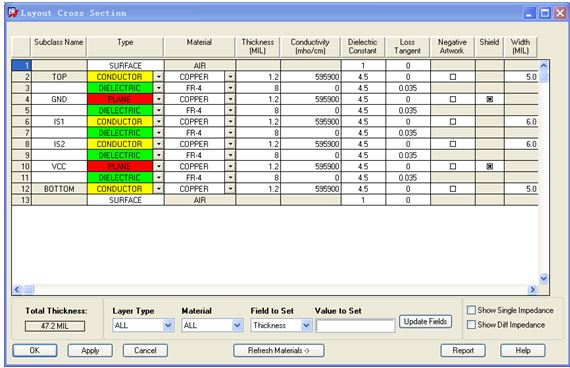
Task: Click the horizontal scrollbar right arrow
Action: pyautogui.click(x=533, y=289)
